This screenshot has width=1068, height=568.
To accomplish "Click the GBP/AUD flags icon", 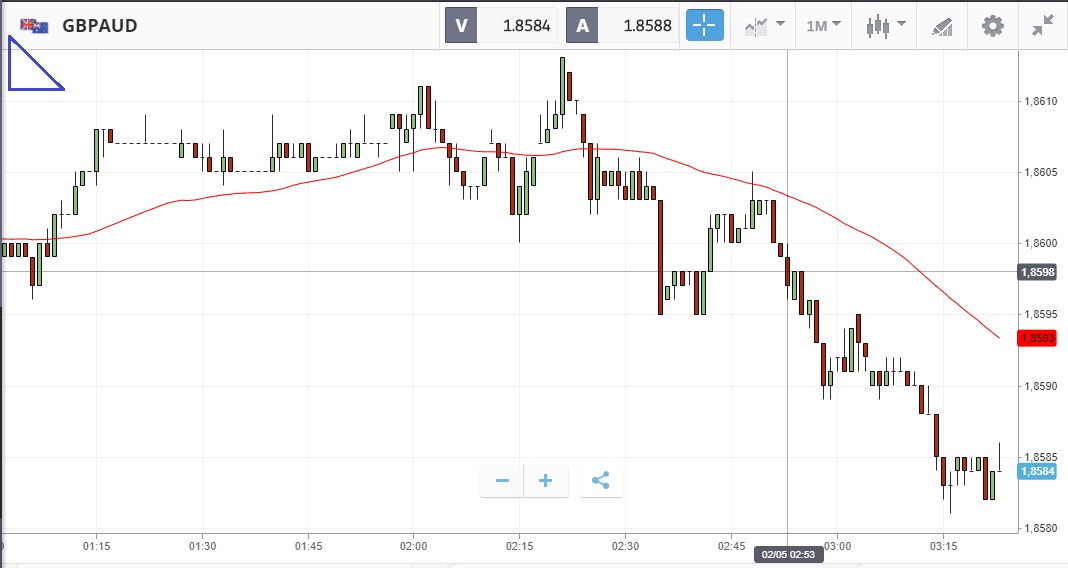I will coord(34,26).
